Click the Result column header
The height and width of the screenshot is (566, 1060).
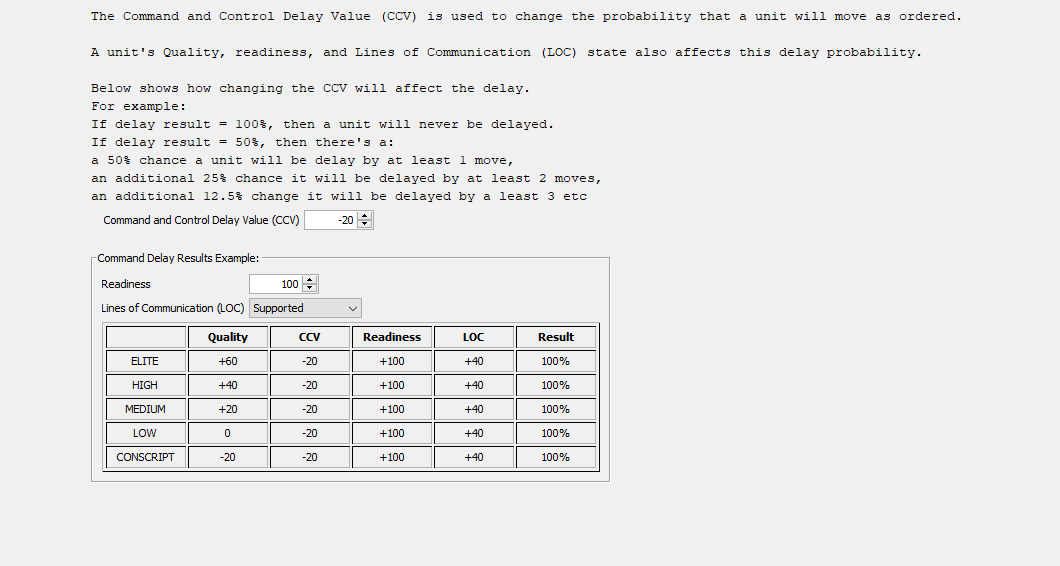click(556, 337)
